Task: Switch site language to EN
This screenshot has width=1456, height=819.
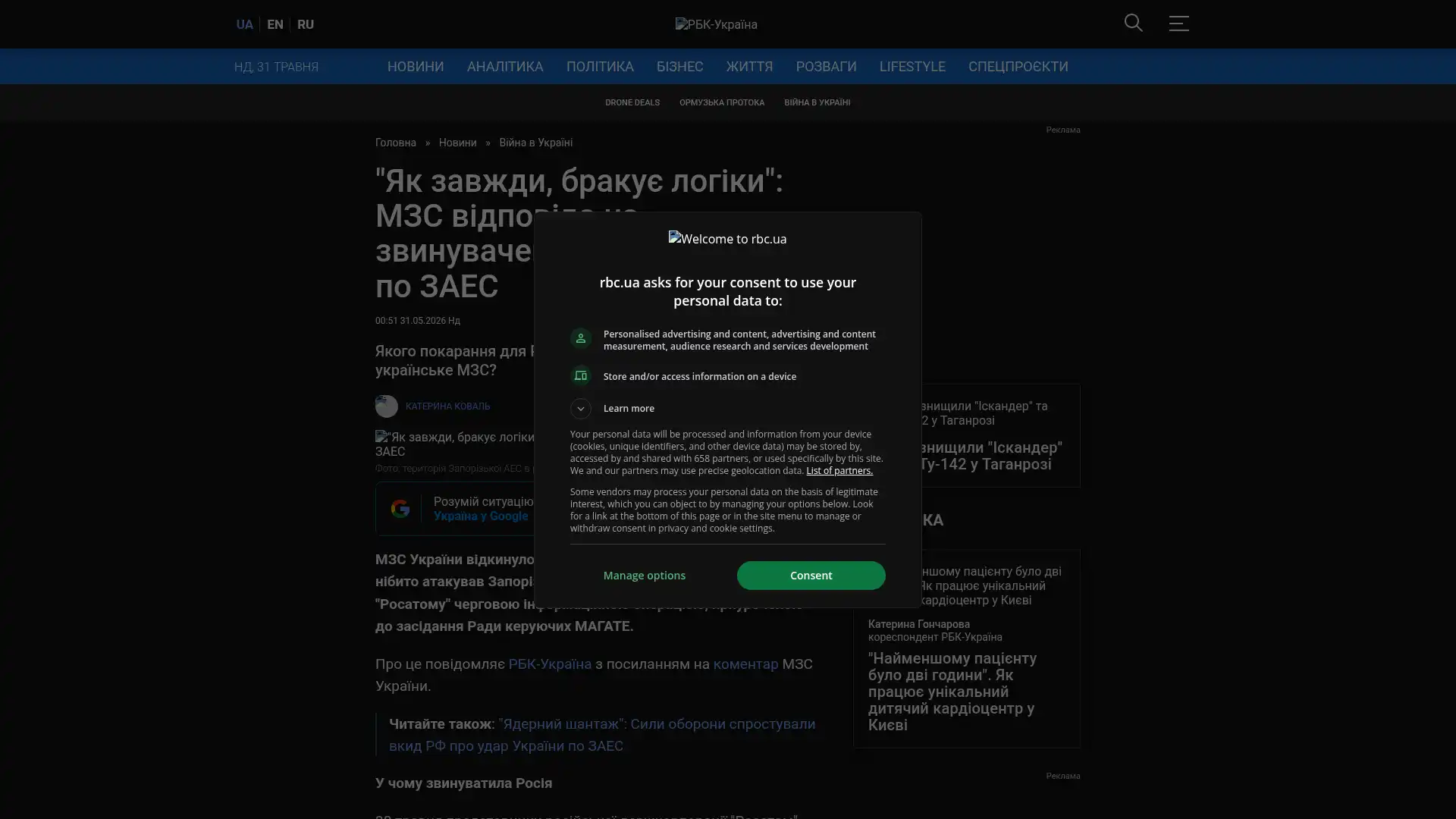Action: click(x=275, y=24)
